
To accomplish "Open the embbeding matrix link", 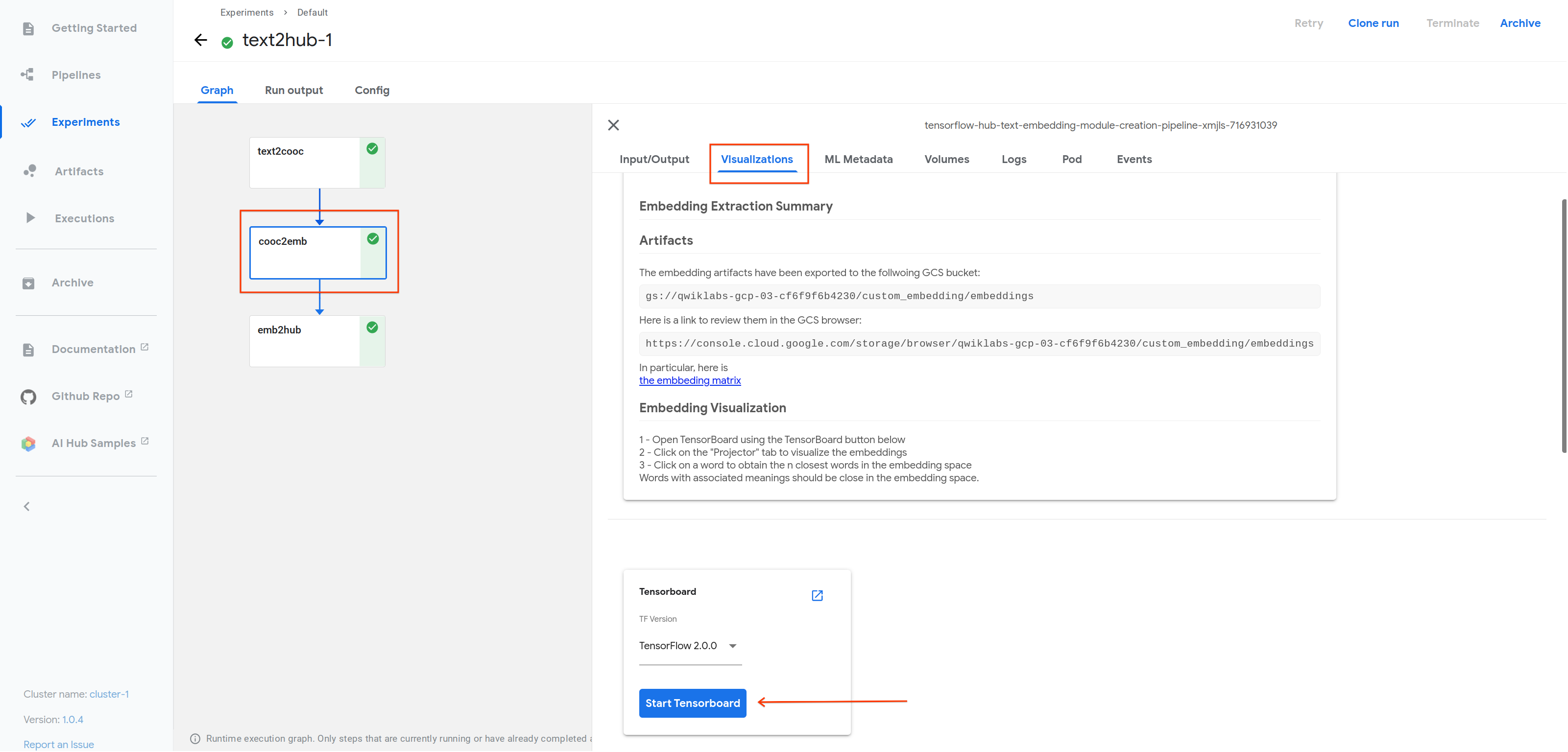I will coord(689,380).
